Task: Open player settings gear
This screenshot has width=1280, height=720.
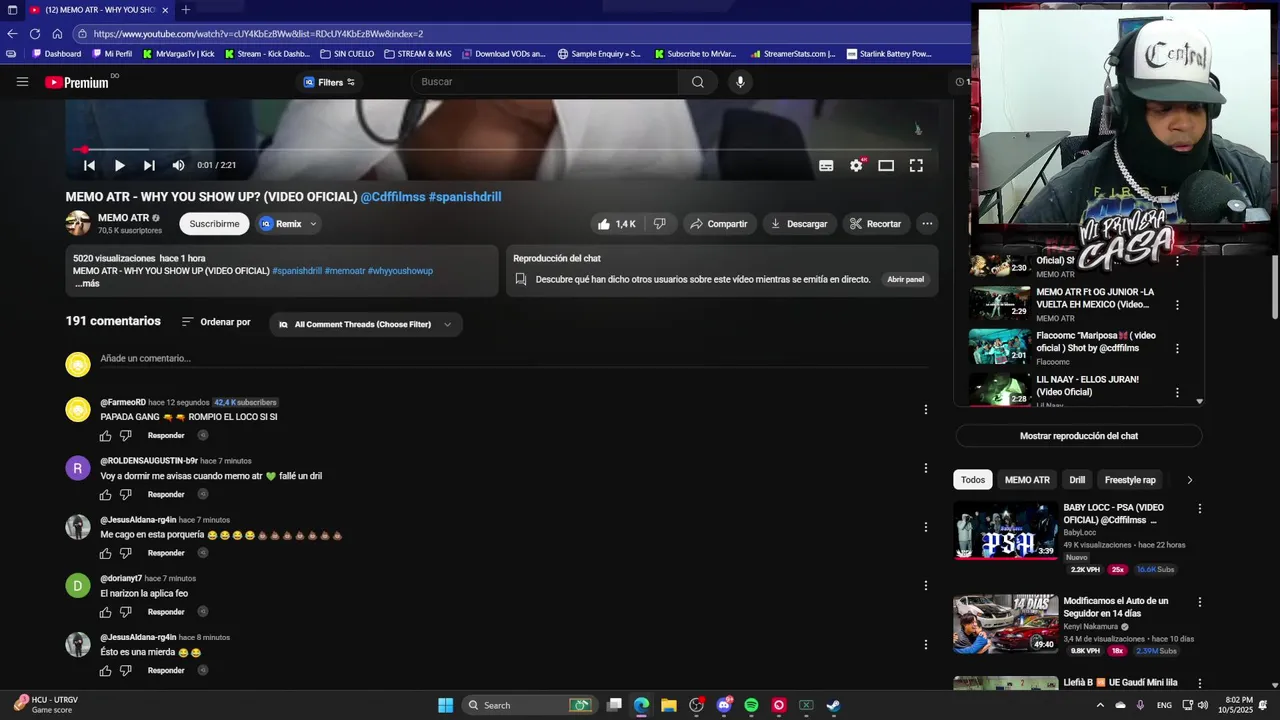Action: [856, 166]
